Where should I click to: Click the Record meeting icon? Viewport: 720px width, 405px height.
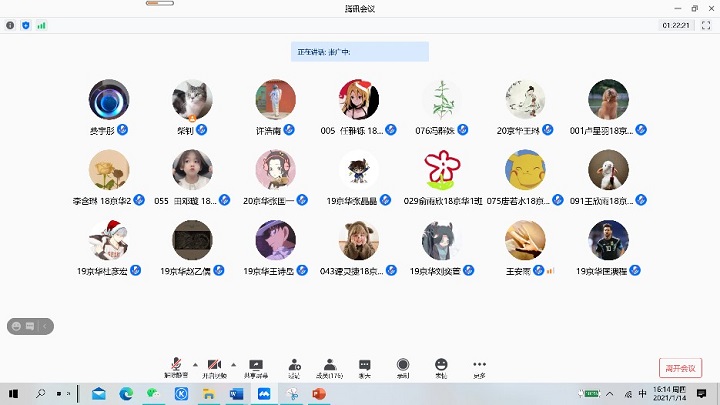[x=402, y=366]
